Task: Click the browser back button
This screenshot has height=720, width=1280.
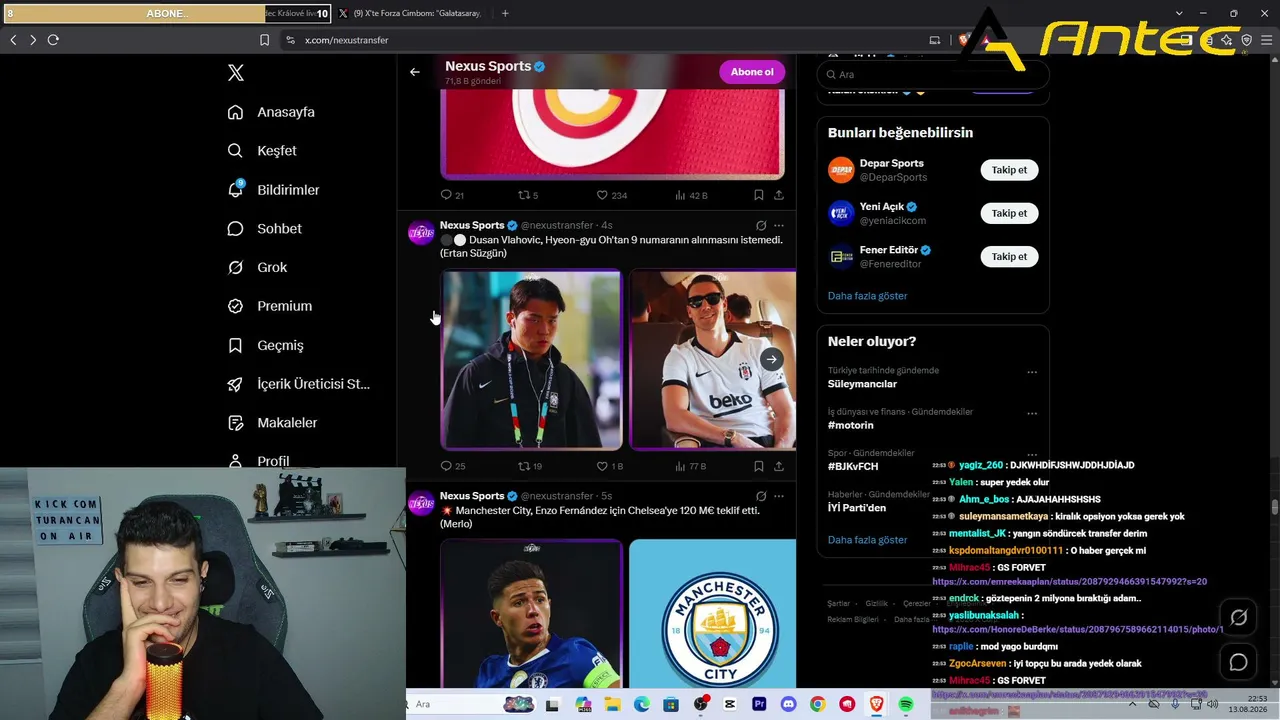Action: point(13,40)
